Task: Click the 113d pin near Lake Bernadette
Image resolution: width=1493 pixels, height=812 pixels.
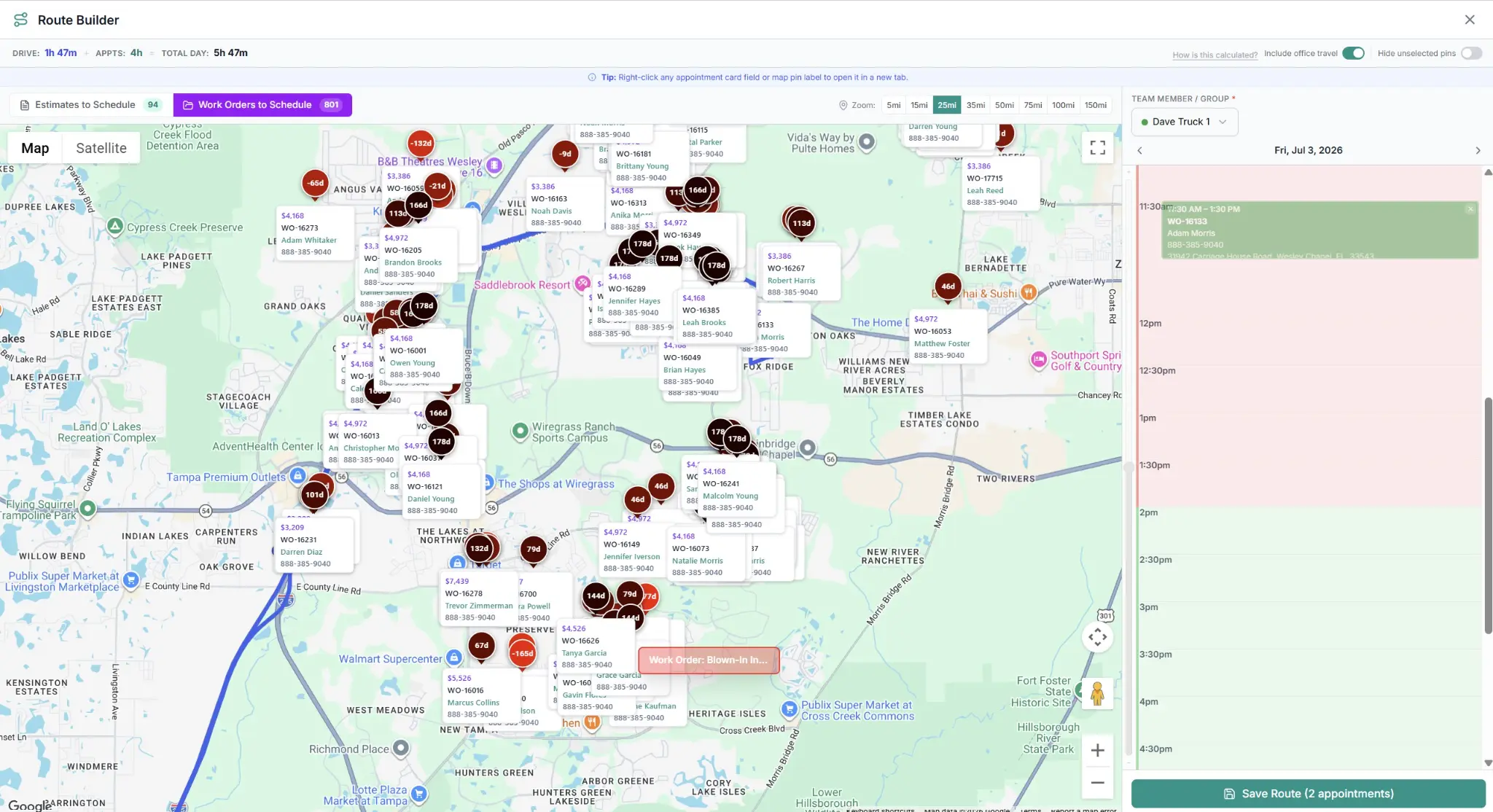Action: (x=801, y=224)
